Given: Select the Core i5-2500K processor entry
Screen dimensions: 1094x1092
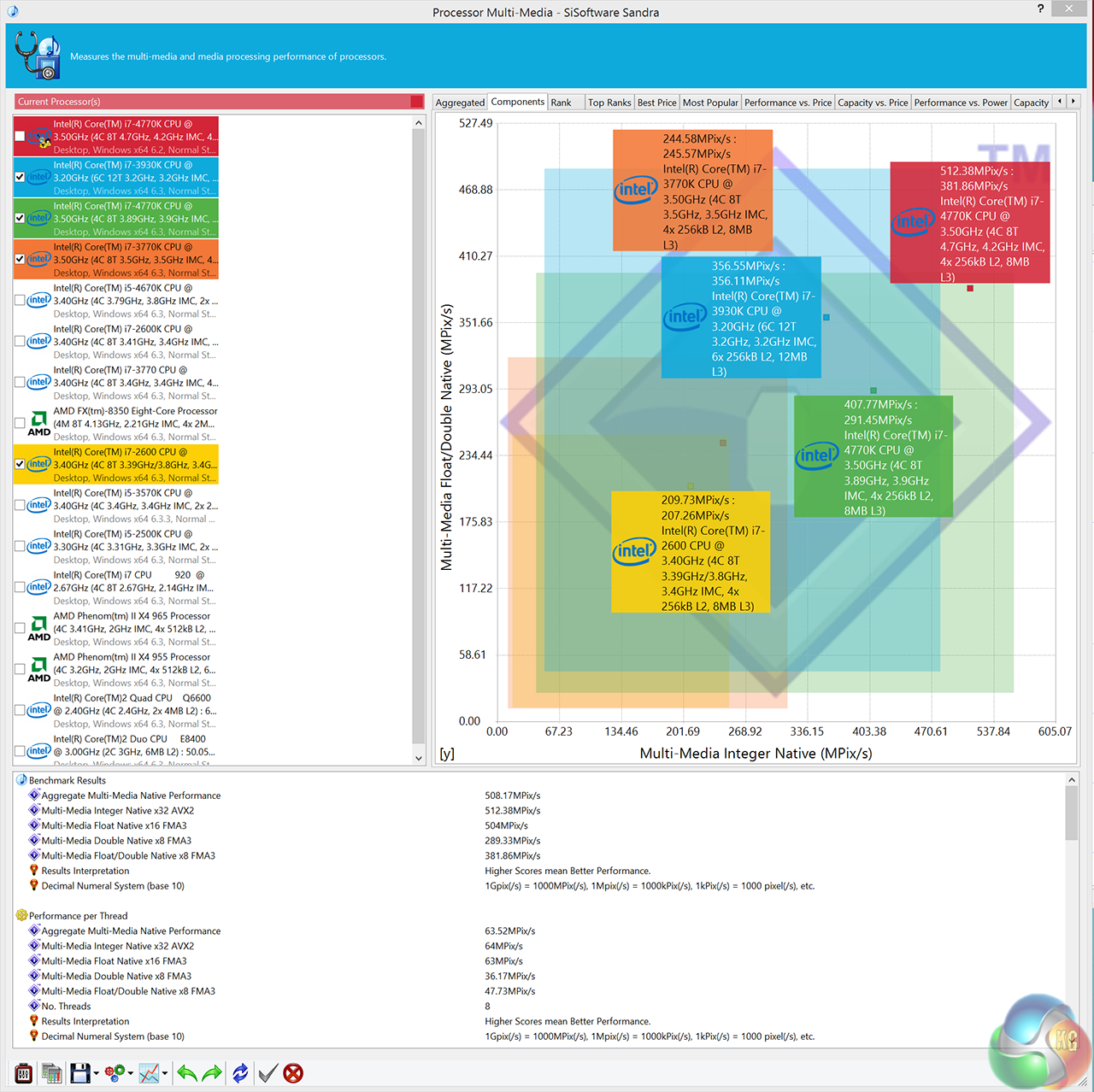Looking at the screenshot, I should (x=116, y=547).
